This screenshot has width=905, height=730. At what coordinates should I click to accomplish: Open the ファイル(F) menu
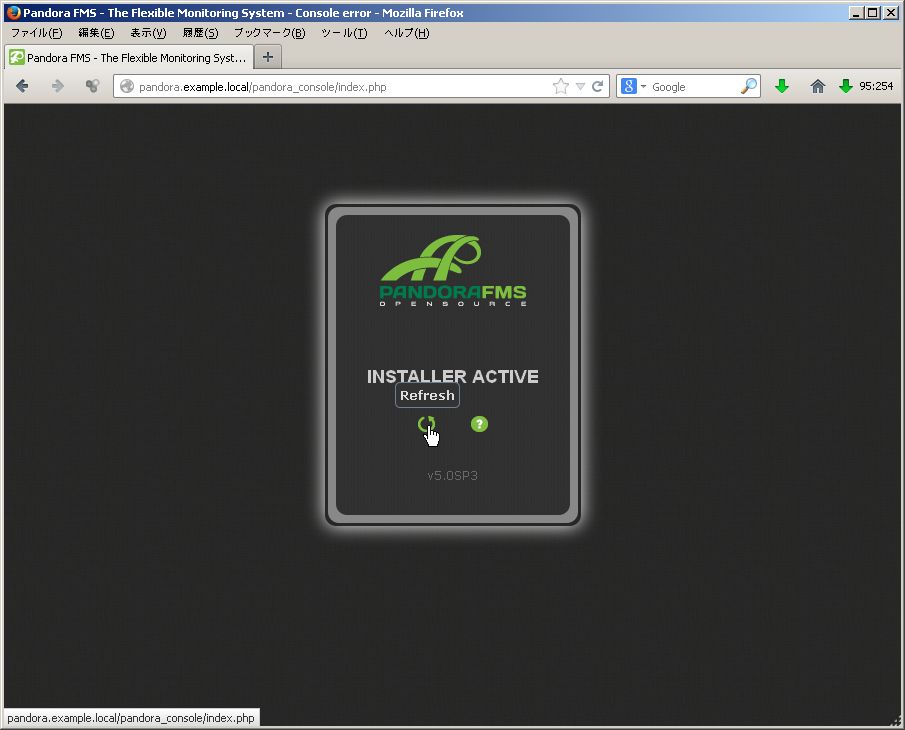[x=37, y=33]
